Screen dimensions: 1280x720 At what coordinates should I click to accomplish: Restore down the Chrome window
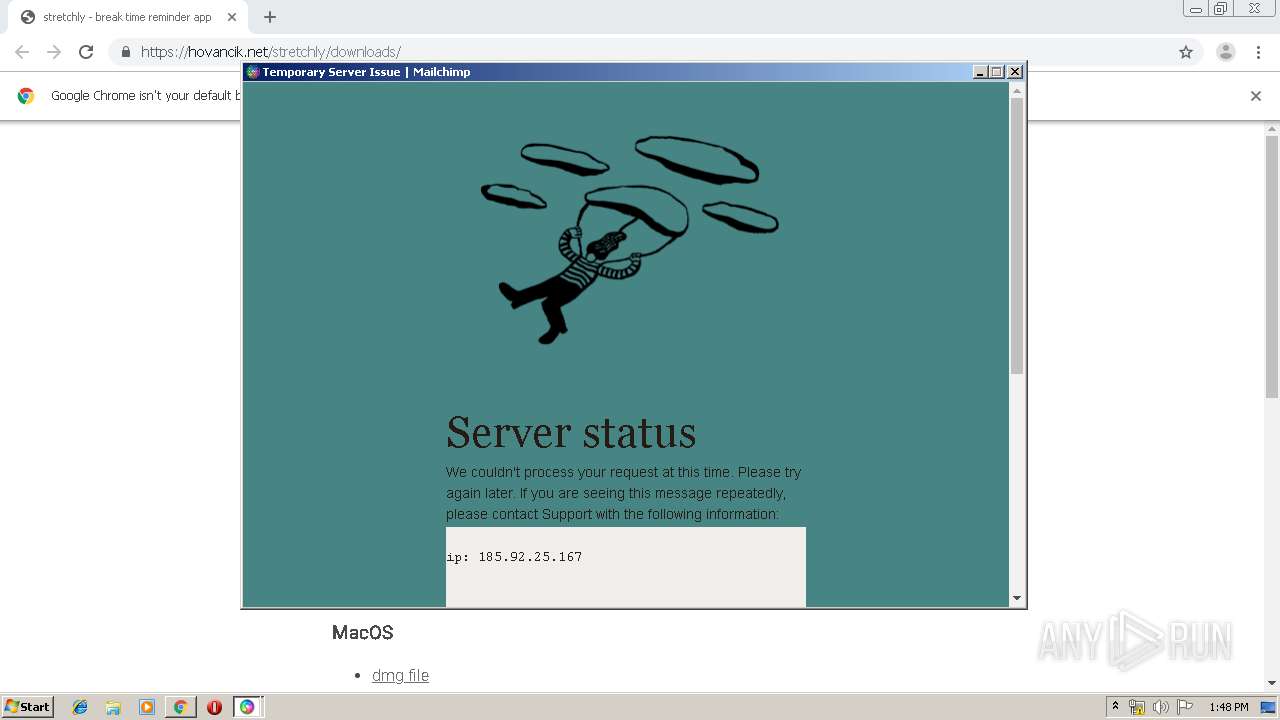pos(1221,8)
